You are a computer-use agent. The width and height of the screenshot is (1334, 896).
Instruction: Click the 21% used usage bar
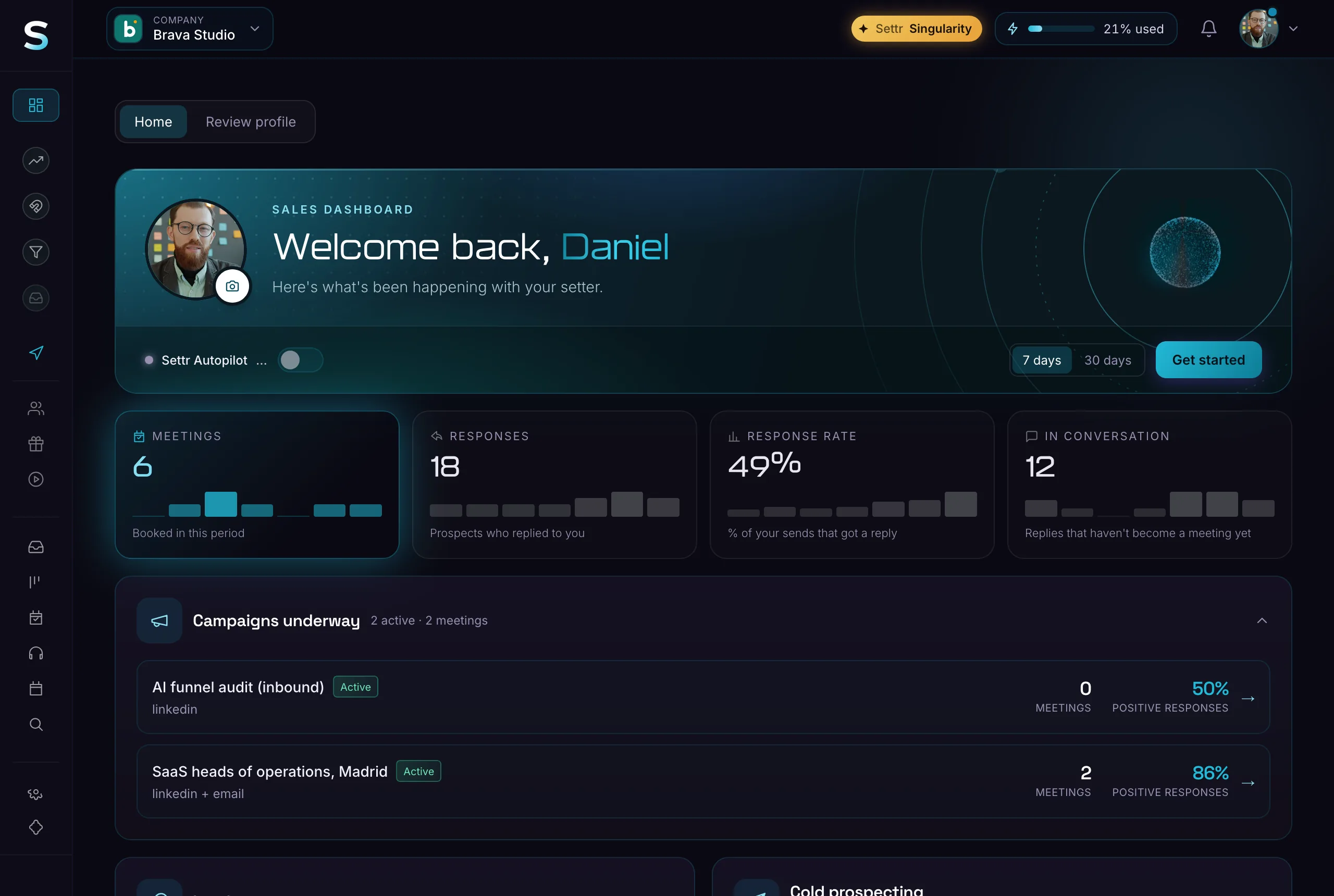pyautogui.click(x=1086, y=29)
